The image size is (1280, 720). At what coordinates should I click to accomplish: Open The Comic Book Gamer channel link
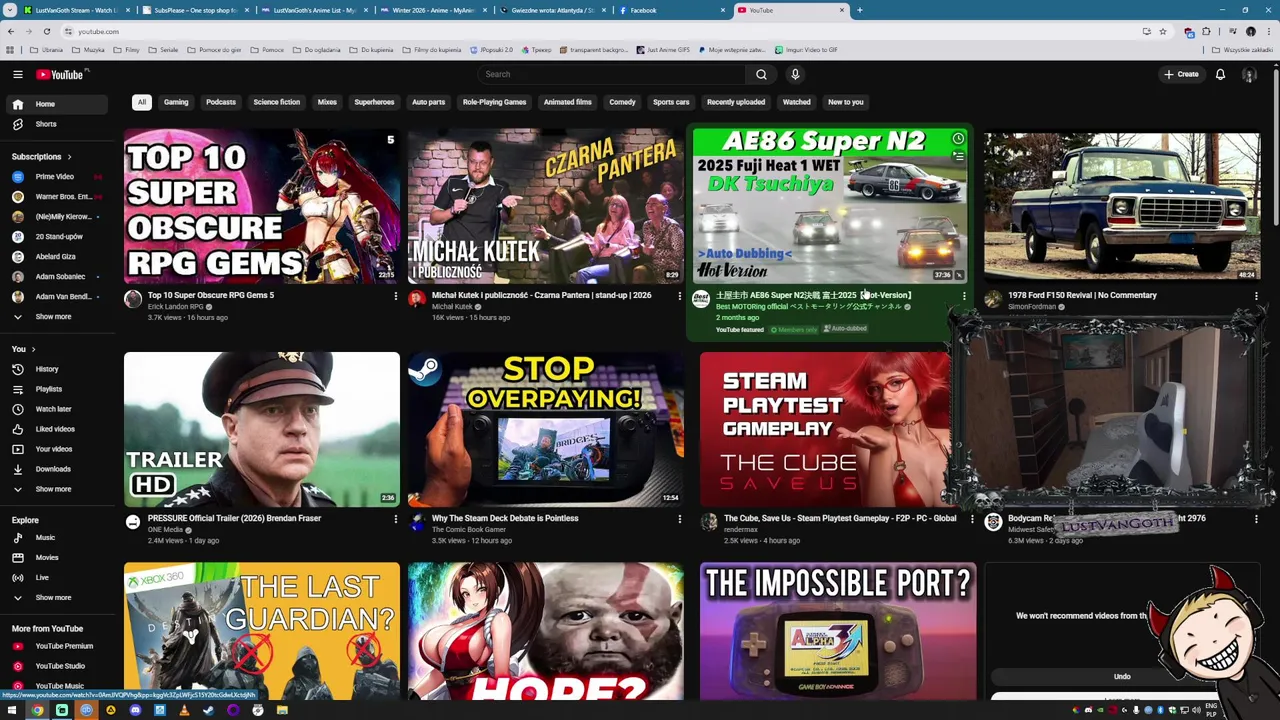pyautogui.click(x=468, y=530)
